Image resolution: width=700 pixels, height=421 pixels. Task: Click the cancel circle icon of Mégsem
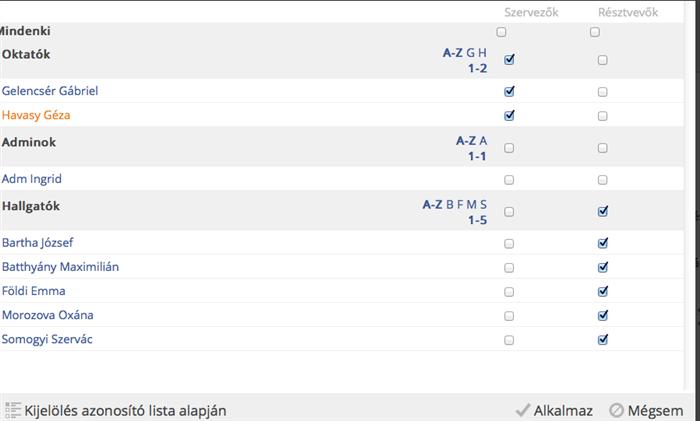tap(617, 410)
